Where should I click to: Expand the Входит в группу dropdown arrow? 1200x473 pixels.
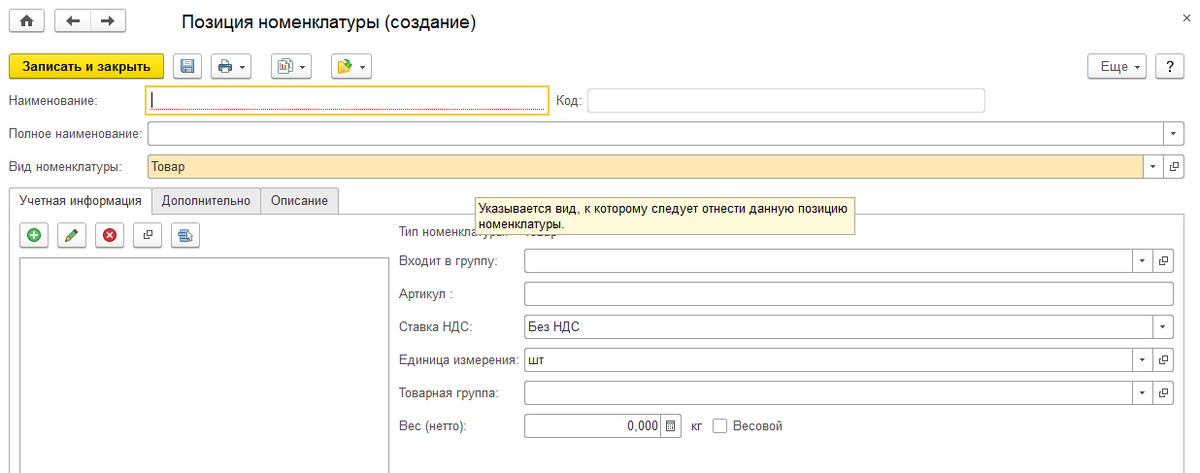point(1143,261)
